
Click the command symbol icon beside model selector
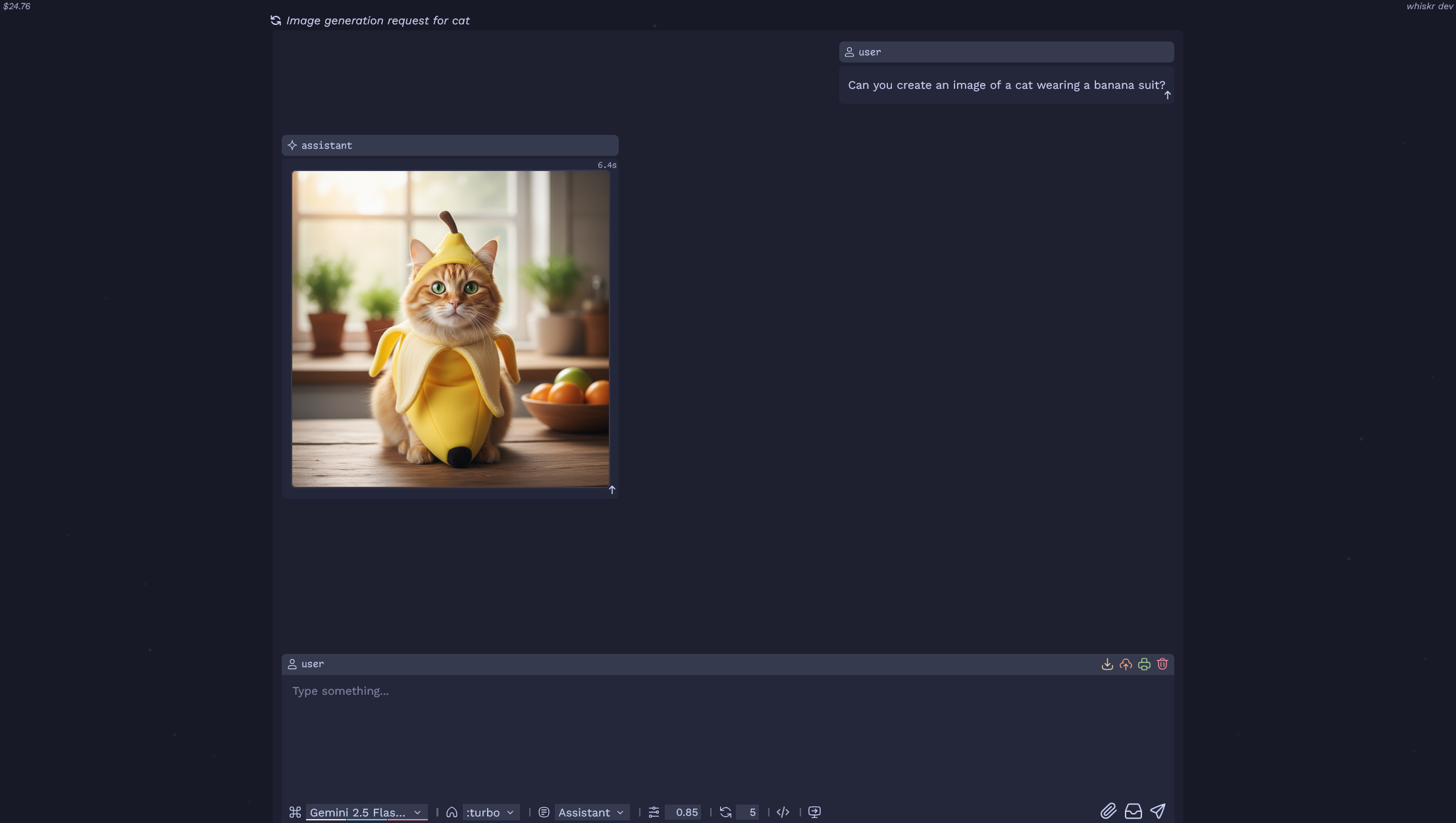295,812
